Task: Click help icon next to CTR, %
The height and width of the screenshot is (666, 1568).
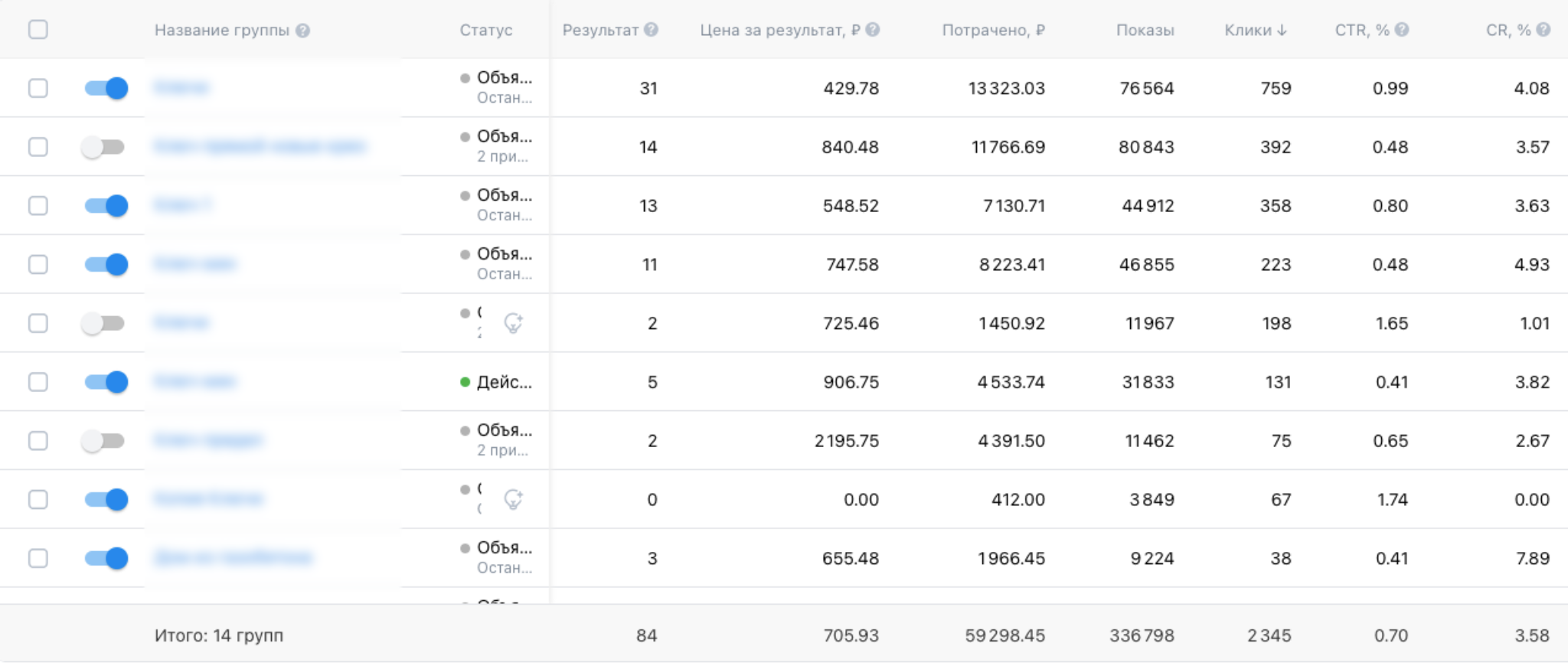Action: pos(1402,30)
